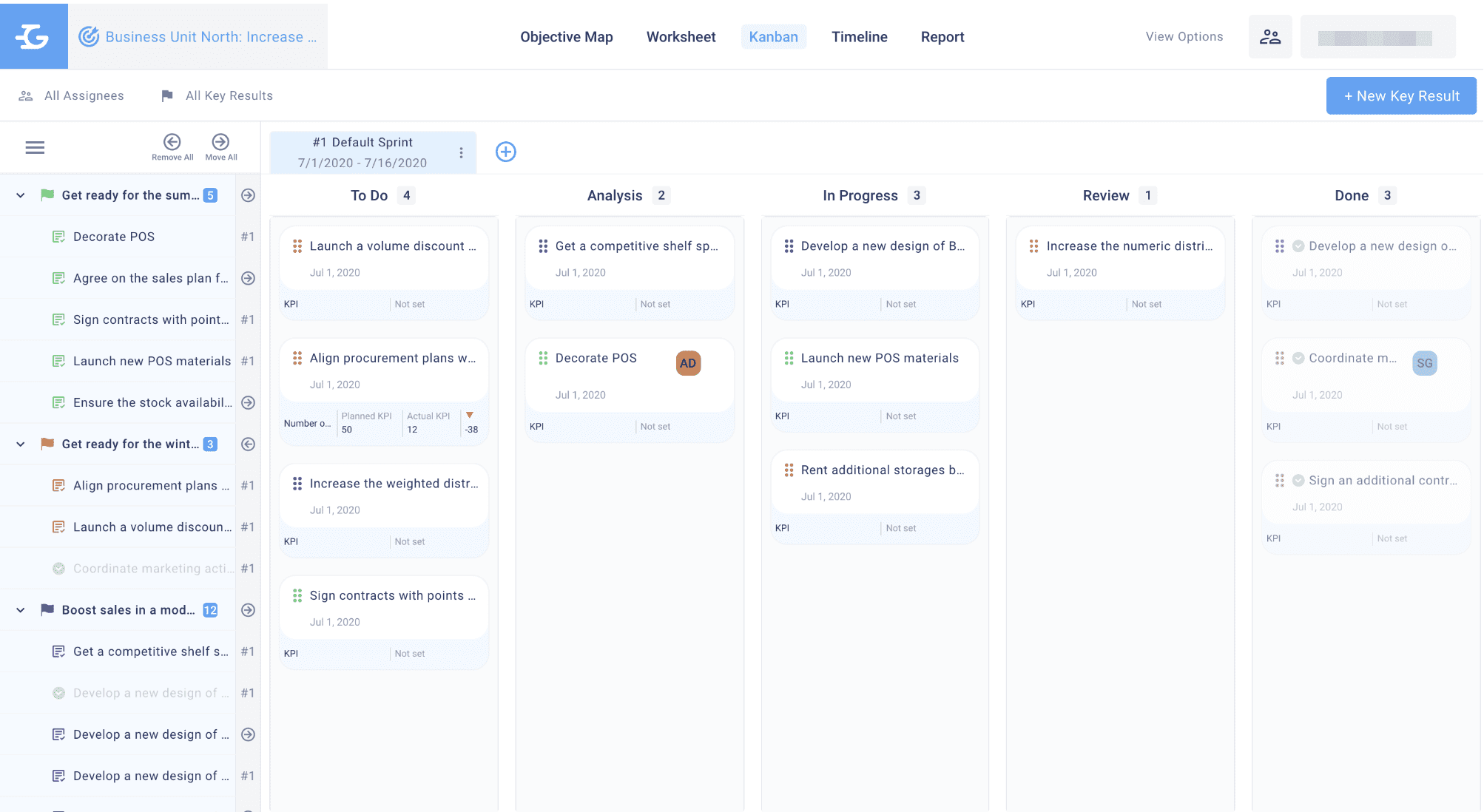Select Get a competitive shelf sidebar item
This screenshot has height=812, width=1484.
point(151,652)
